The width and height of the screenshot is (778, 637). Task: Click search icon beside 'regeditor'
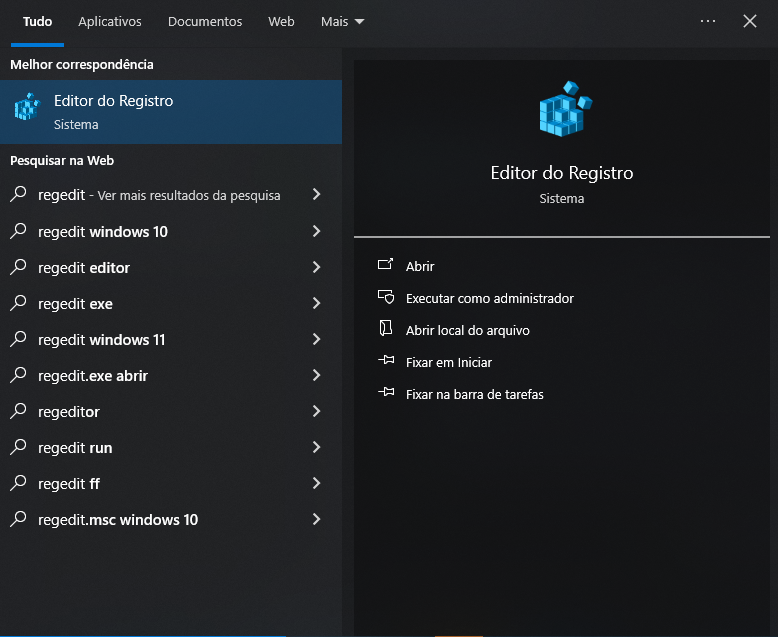pyautogui.click(x=18, y=410)
